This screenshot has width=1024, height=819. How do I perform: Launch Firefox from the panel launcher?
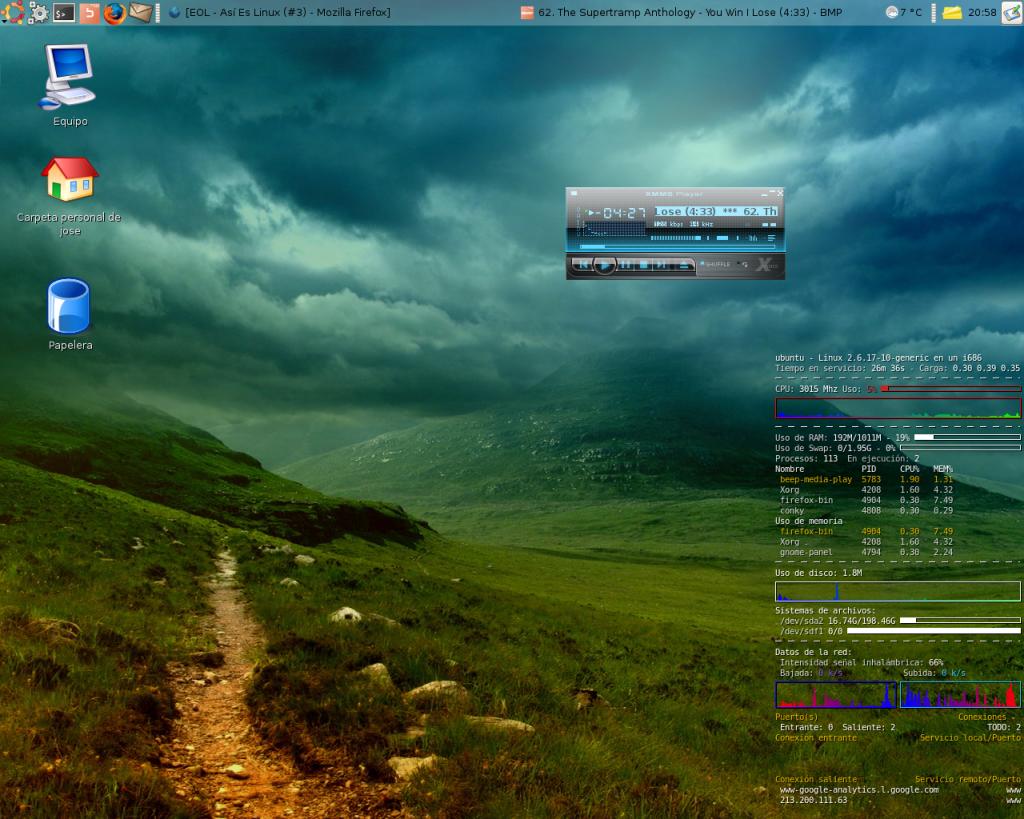click(x=114, y=12)
